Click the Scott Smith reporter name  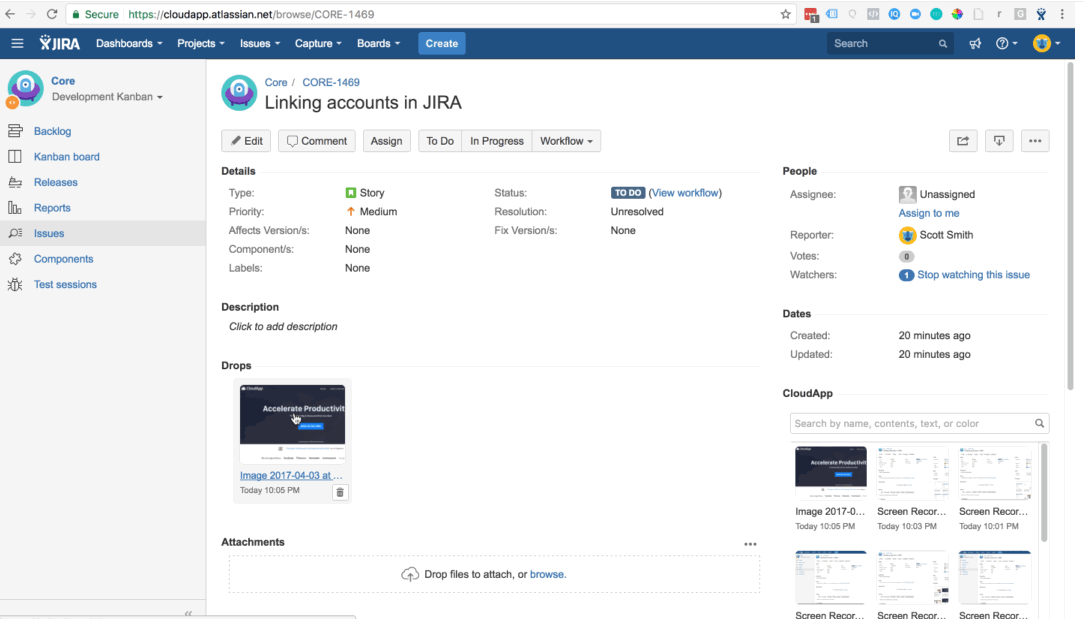click(946, 235)
